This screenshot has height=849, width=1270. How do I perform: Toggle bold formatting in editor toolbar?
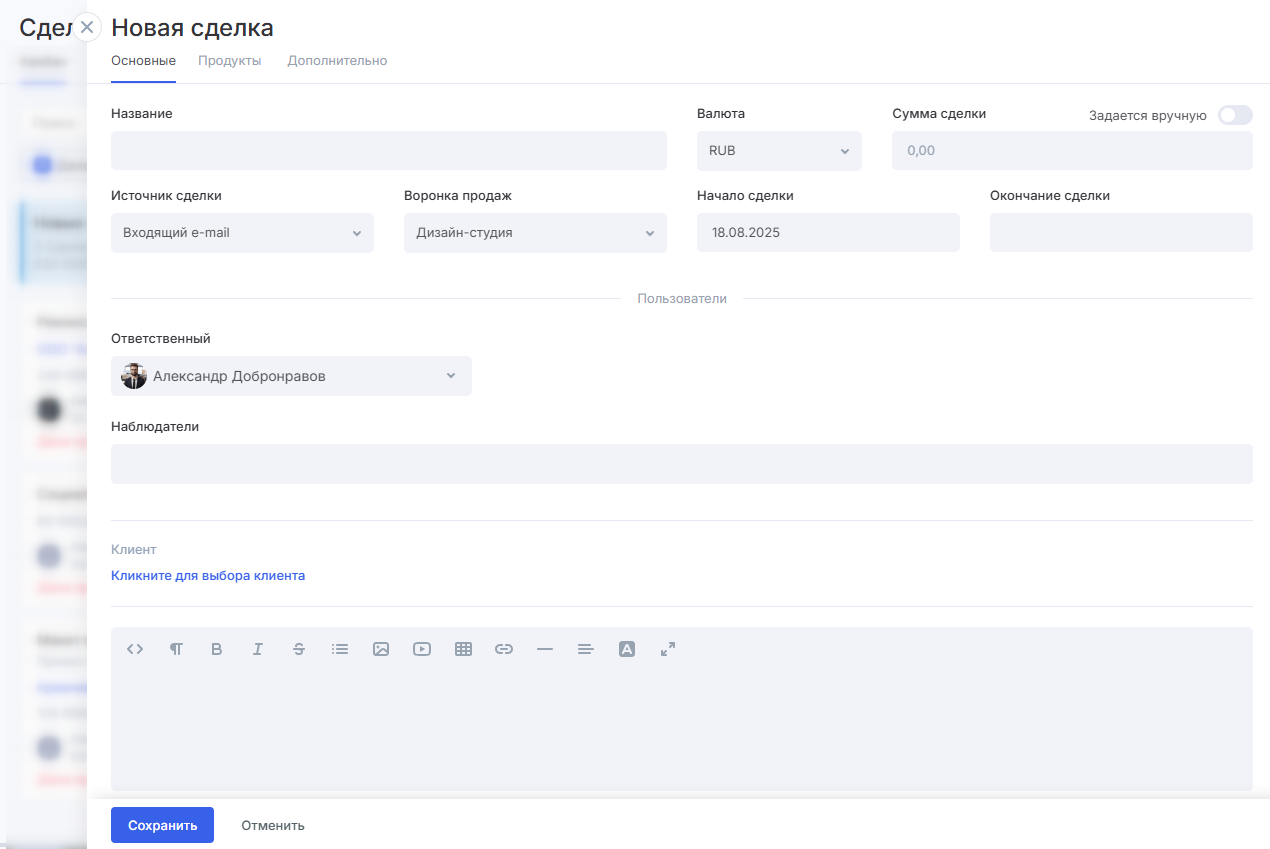pyautogui.click(x=216, y=649)
